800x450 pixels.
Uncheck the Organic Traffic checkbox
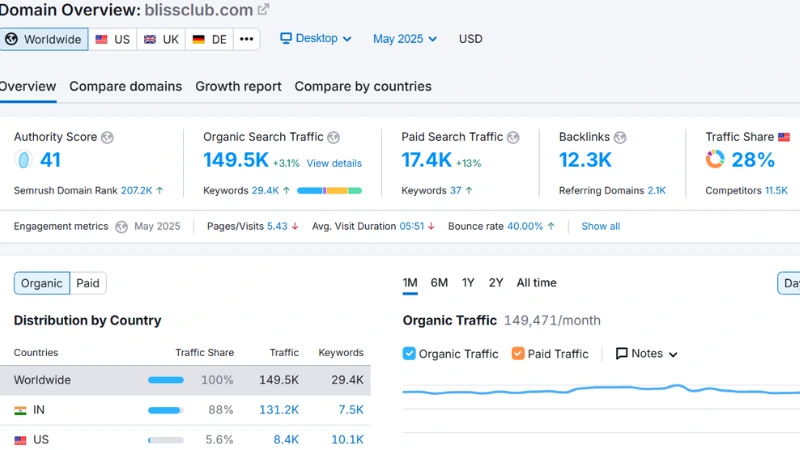click(409, 353)
